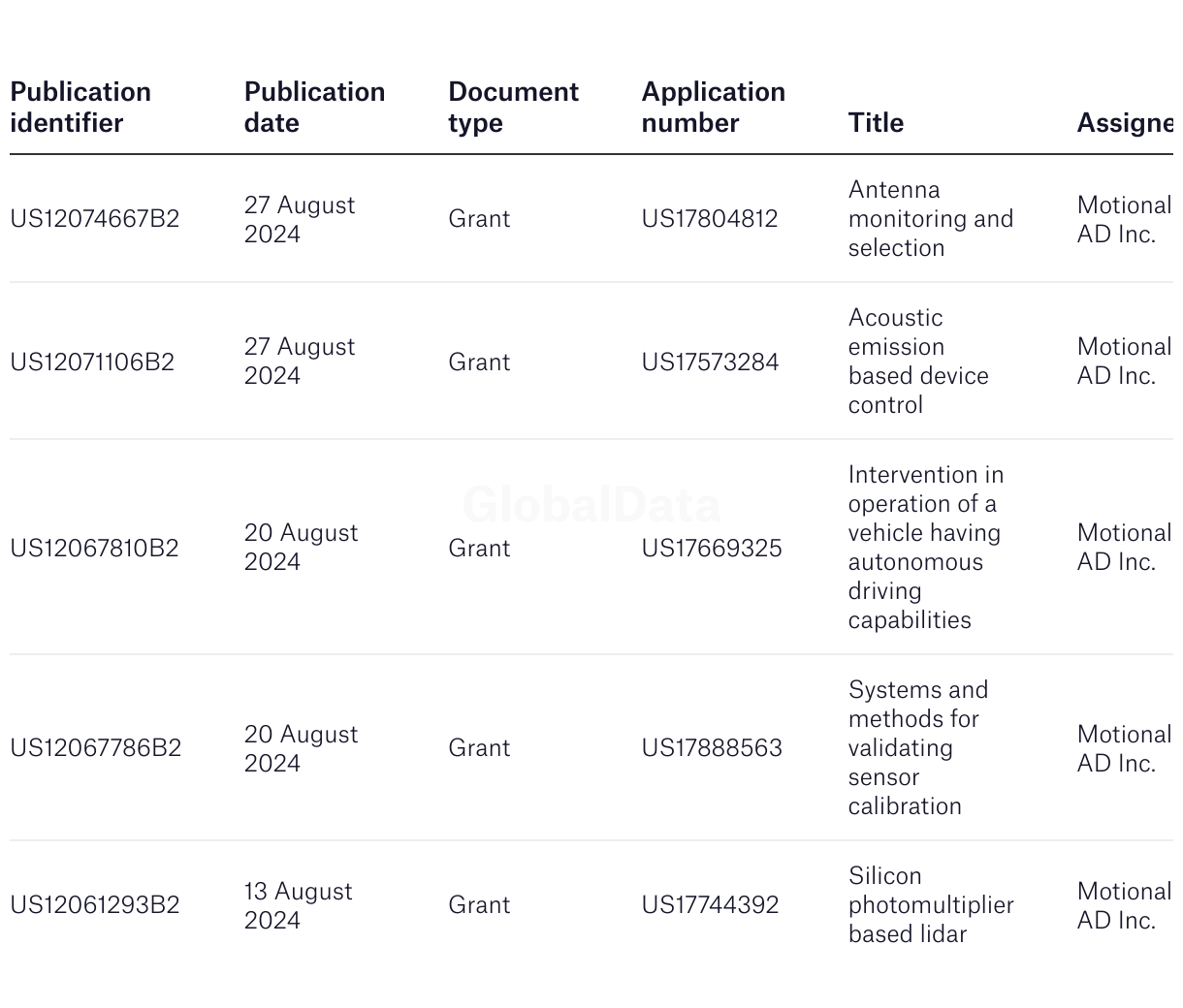Select application number US17573284
Viewport: 1183px width, 1008px height.
click(710, 362)
